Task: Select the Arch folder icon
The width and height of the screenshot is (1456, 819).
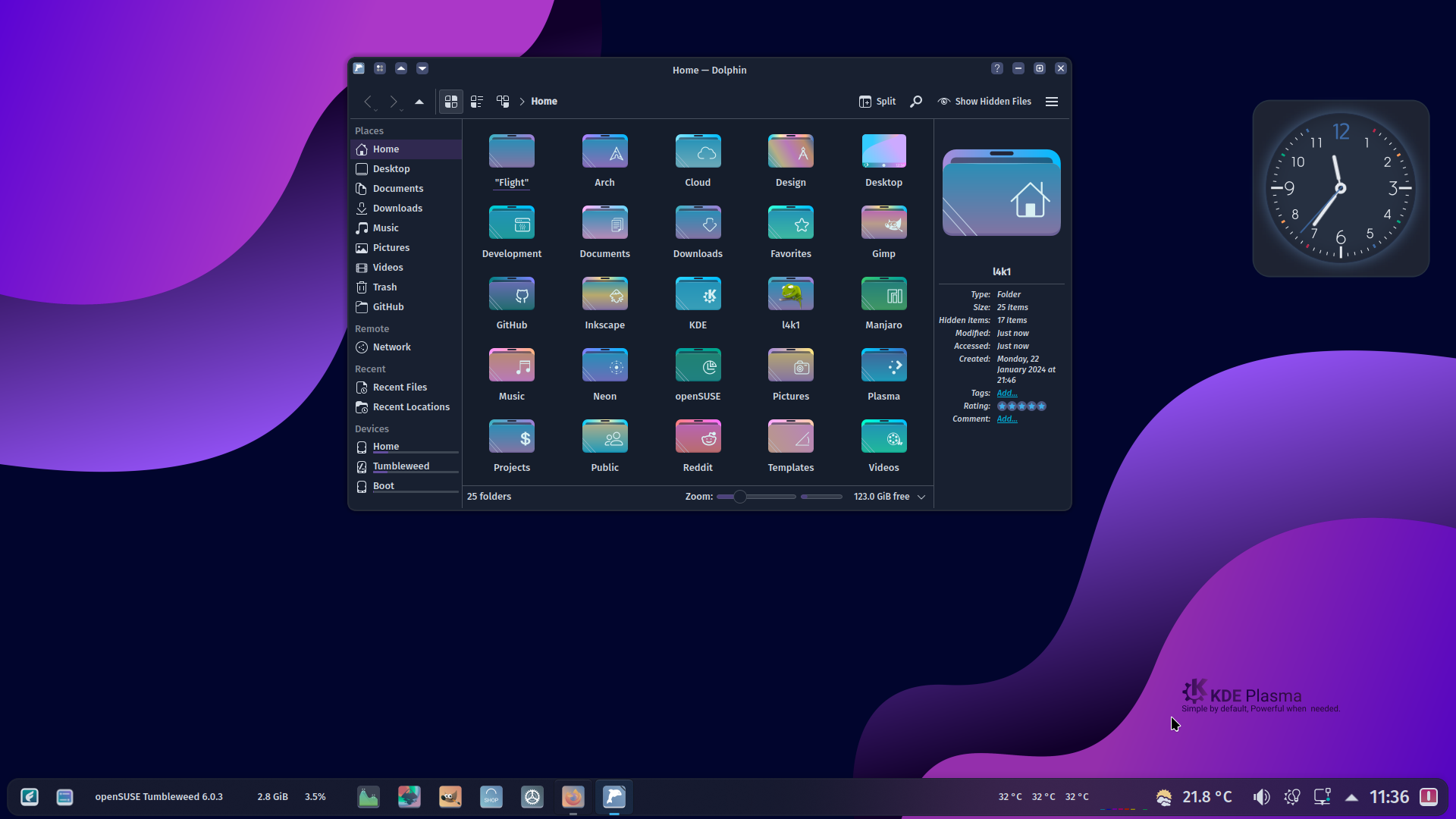Action: pos(604,152)
